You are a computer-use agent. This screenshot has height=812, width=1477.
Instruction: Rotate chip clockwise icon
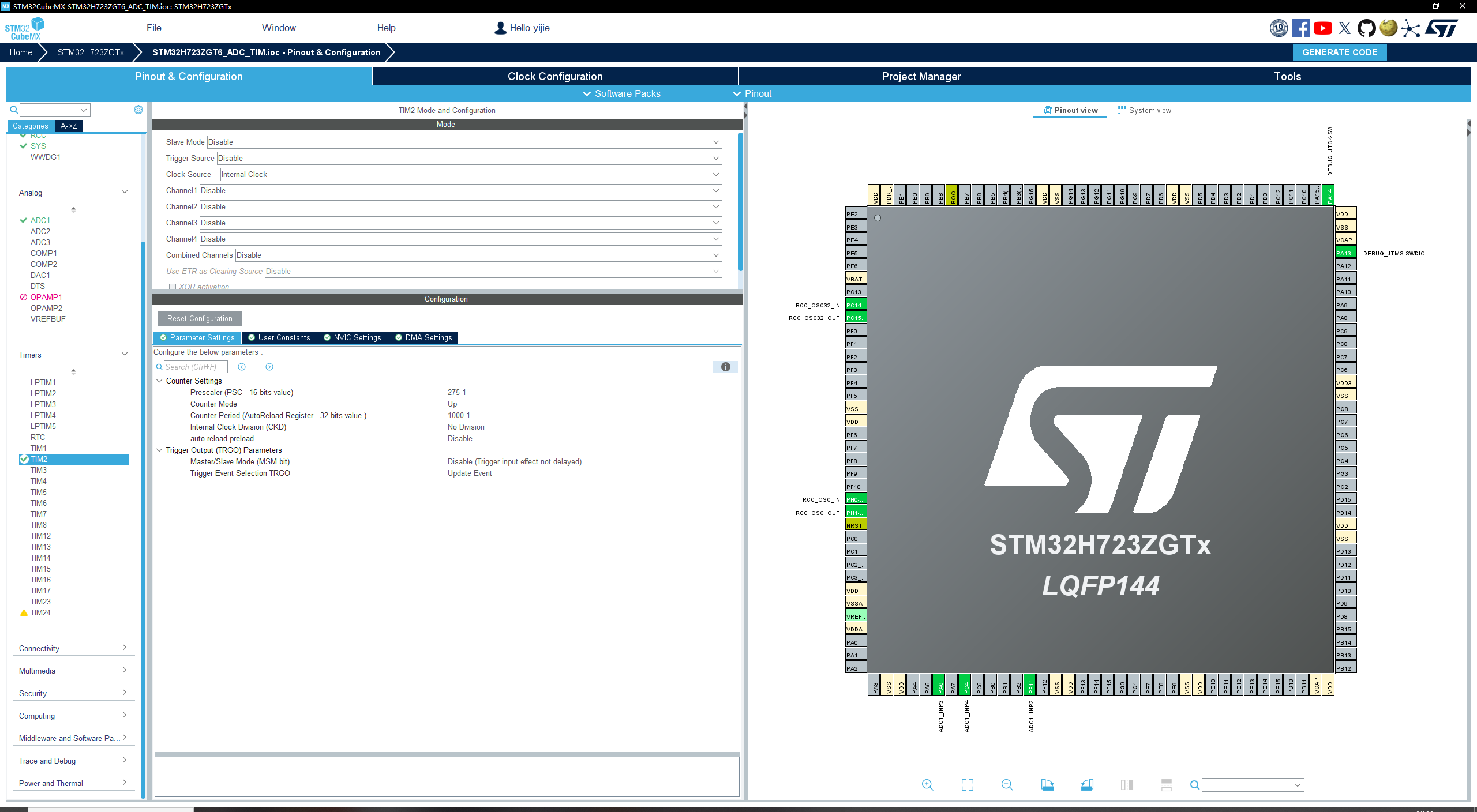tap(1047, 784)
